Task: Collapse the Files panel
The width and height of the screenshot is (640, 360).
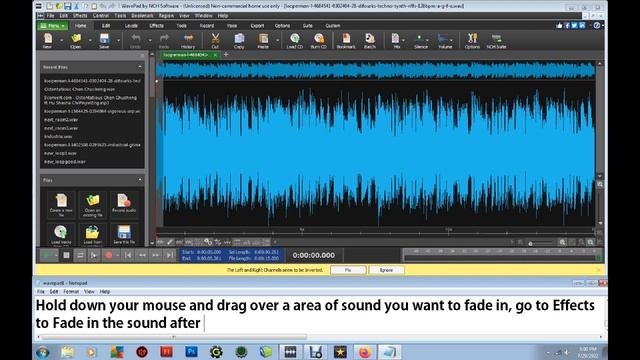Action: [140, 180]
